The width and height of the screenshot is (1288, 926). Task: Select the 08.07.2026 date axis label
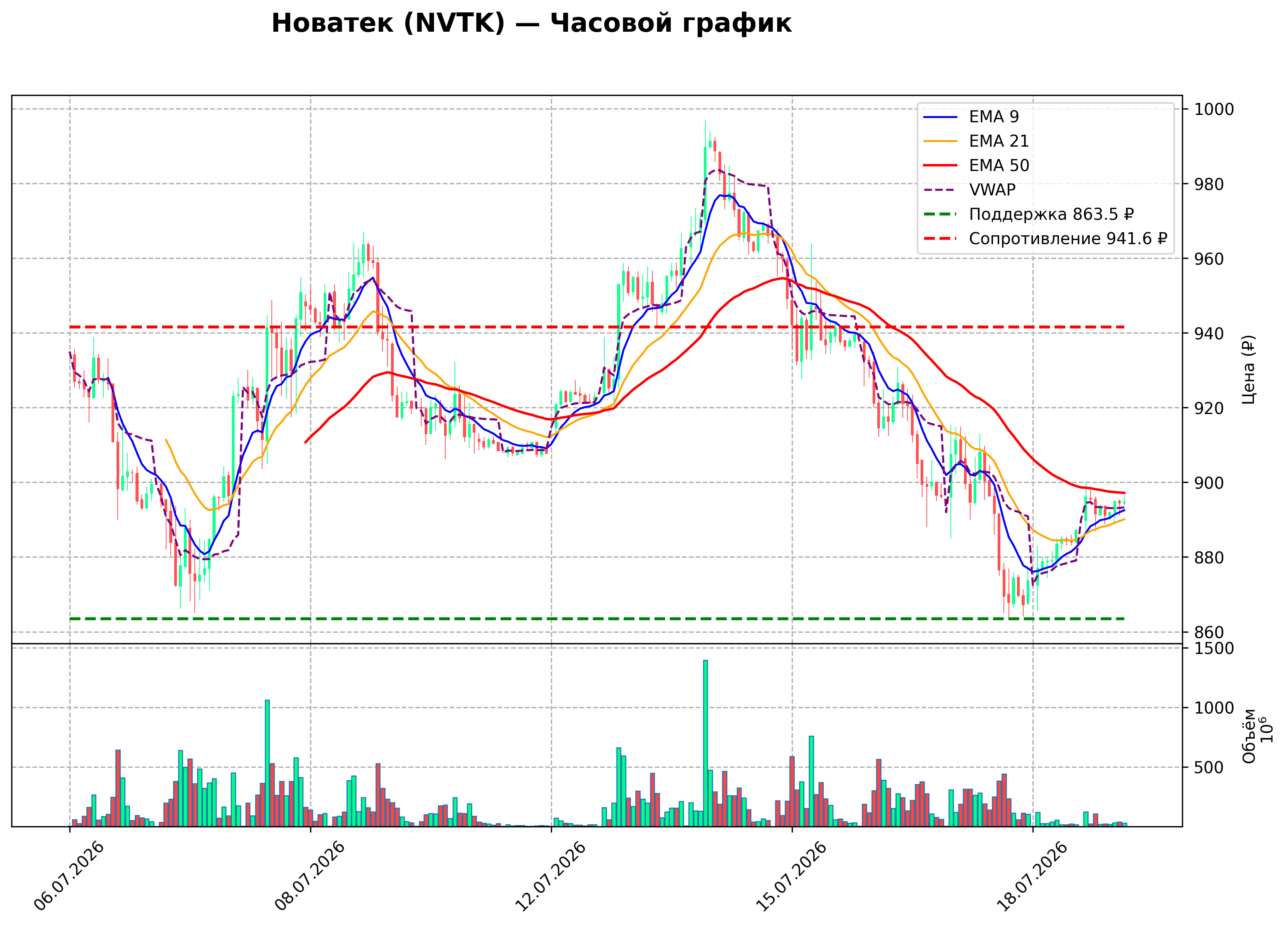pyautogui.click(x=310, y=876)
